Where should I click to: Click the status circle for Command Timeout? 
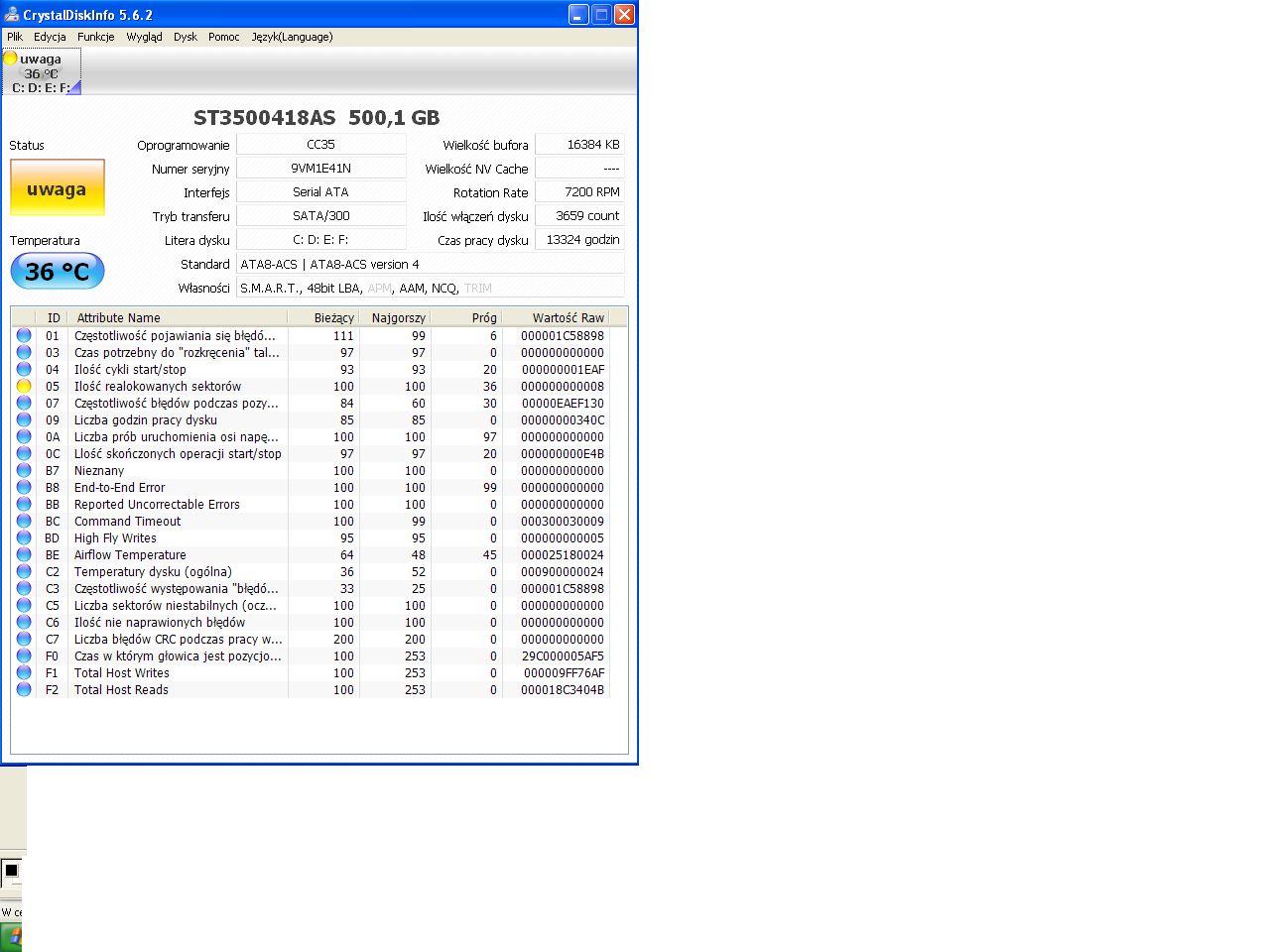(x=24, y=522)
